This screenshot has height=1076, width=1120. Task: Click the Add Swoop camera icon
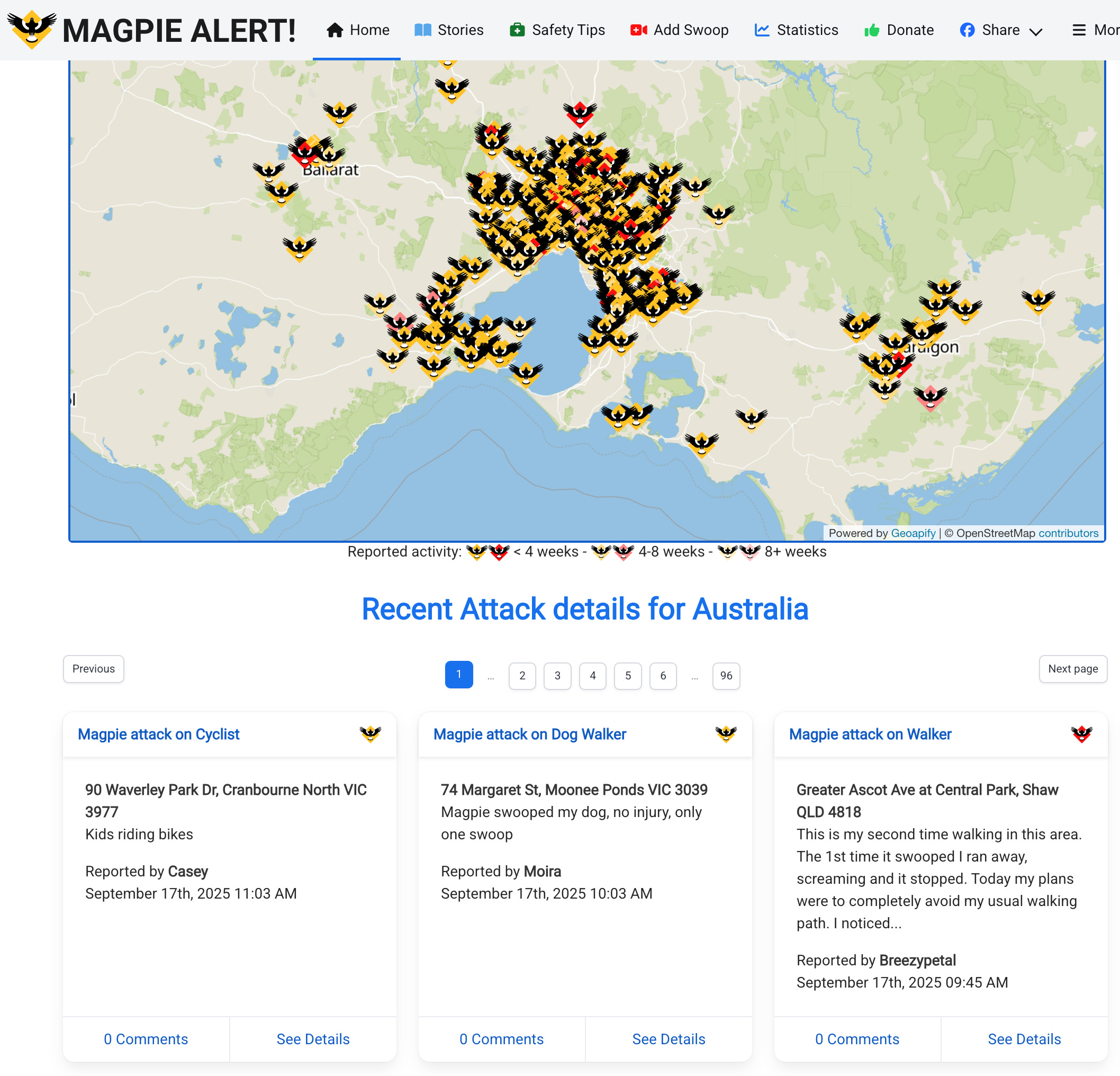638,30
